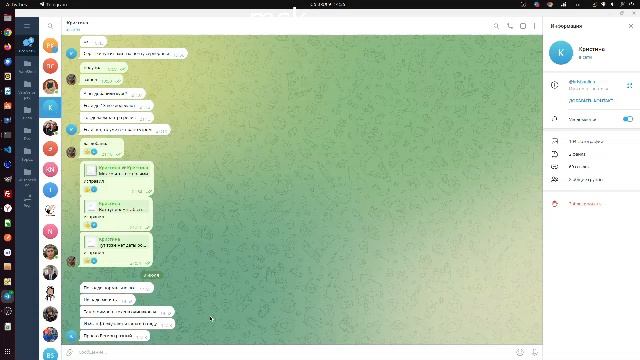Open the cat photo avatar chat

pyautogui.click(x=50, y=87)
